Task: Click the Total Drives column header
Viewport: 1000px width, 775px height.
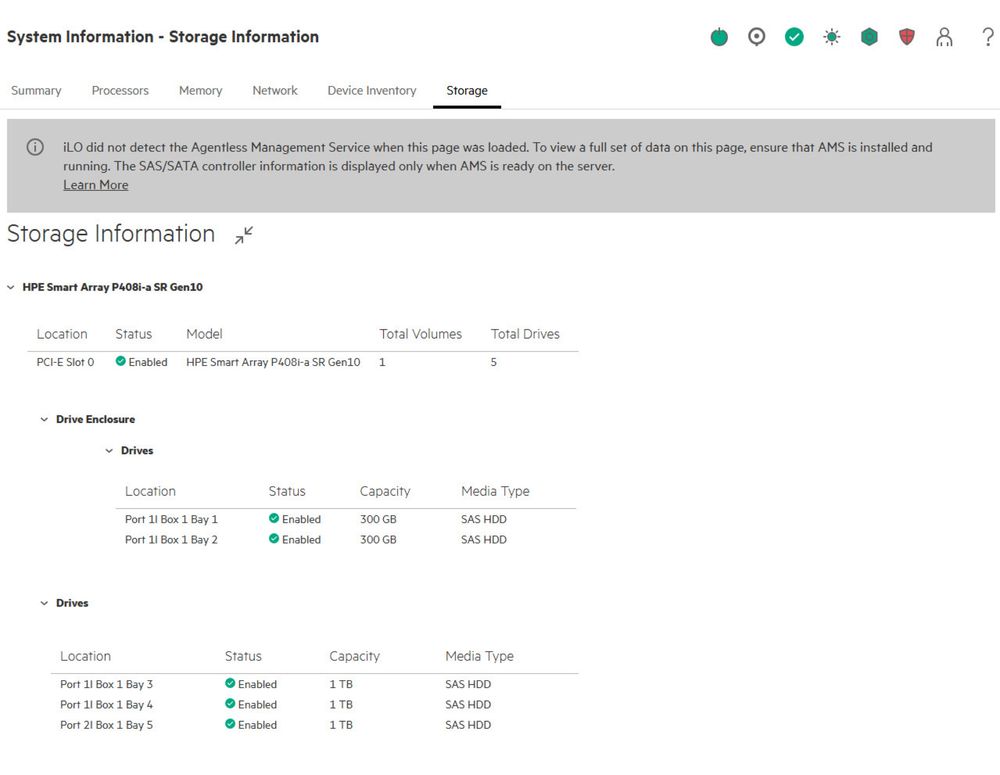Action: click(525, 334)
